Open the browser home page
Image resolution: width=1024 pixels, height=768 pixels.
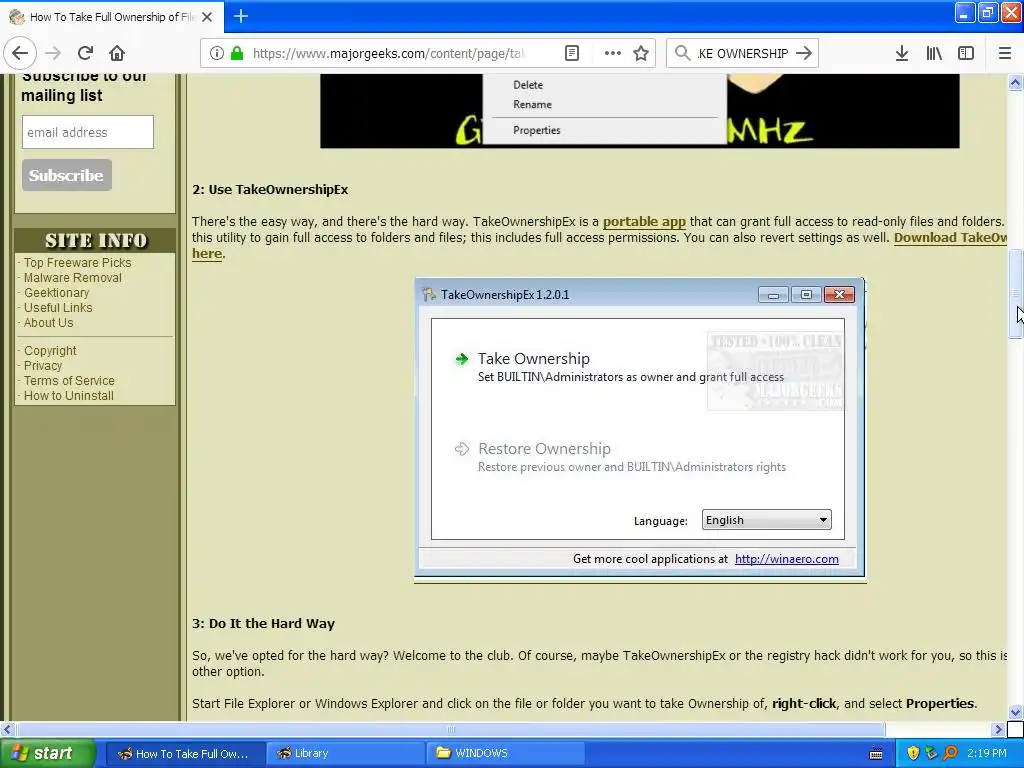pos(117,53)
